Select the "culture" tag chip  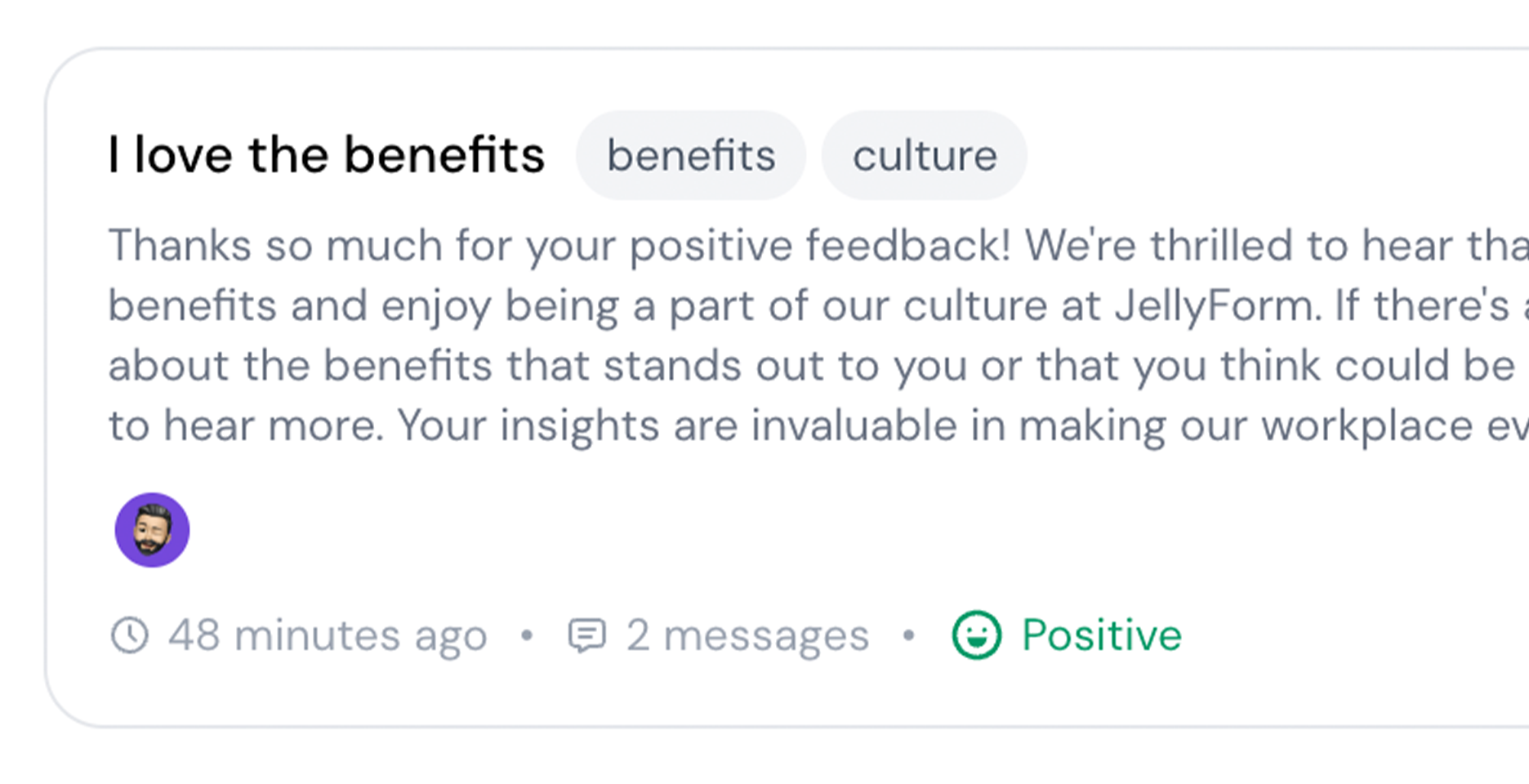click(x=925, y=155)
